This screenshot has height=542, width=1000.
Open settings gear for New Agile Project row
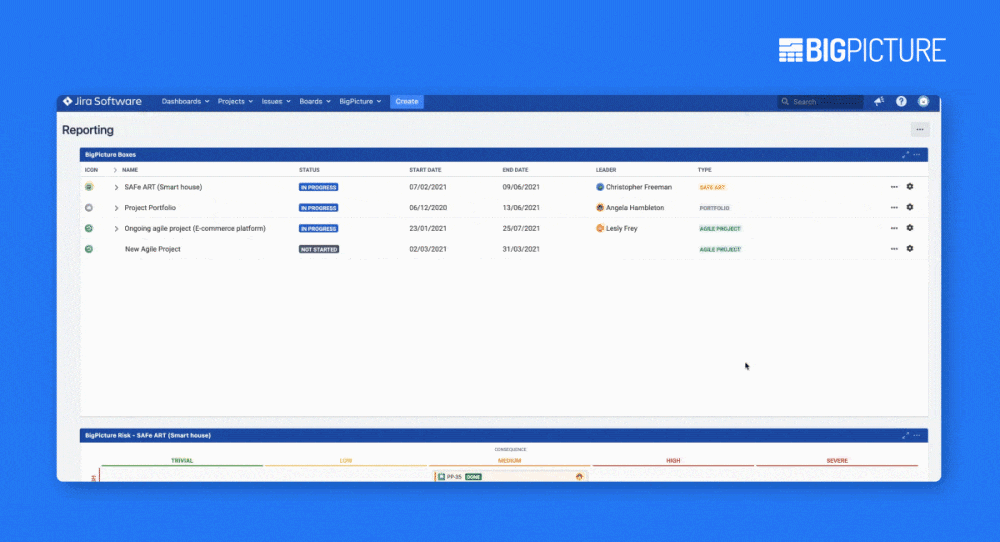point(910,249)
